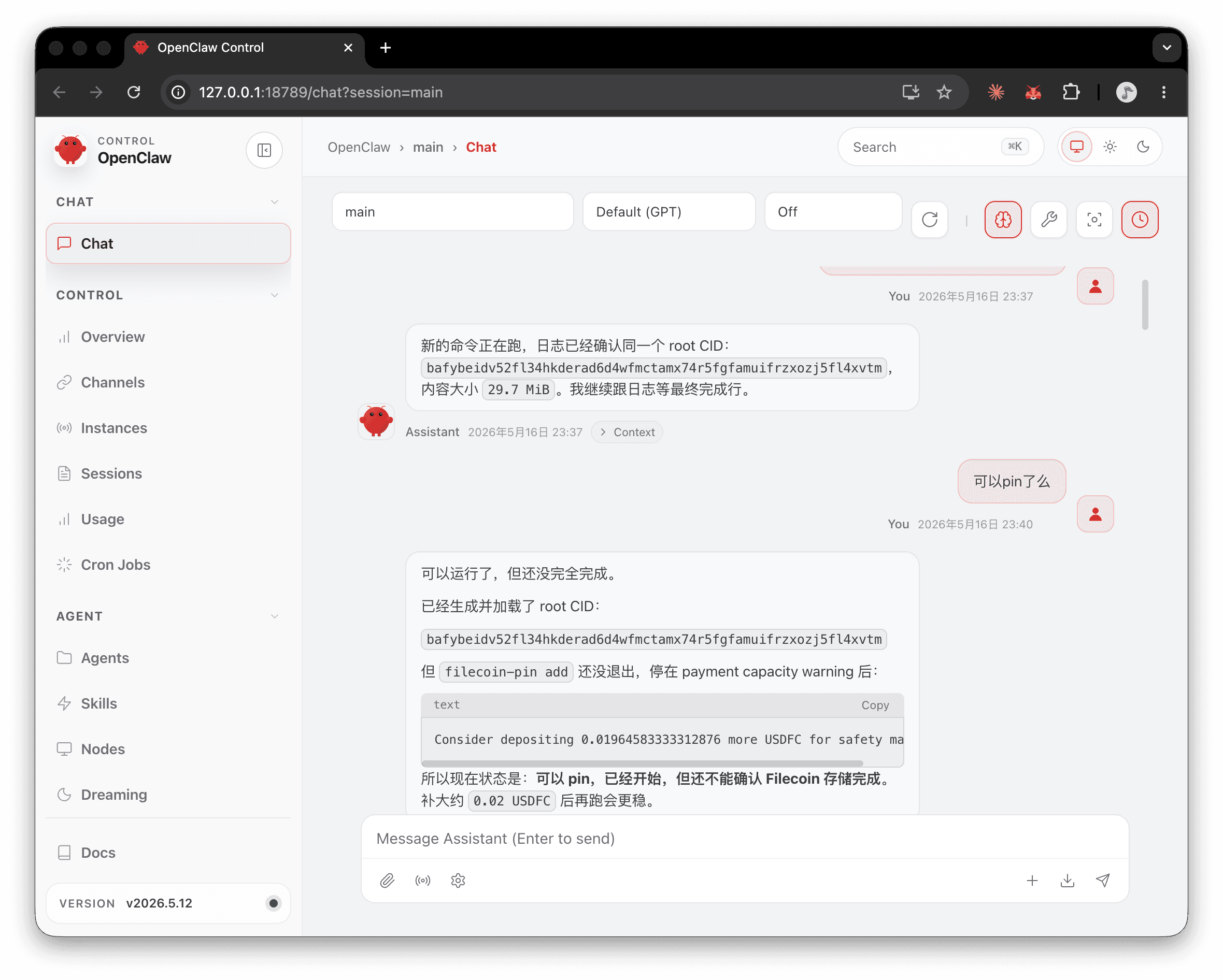1223x980 pixels.
Task: Open Chrome extensions puzzle icon
Action: (x=1071, y=92)
